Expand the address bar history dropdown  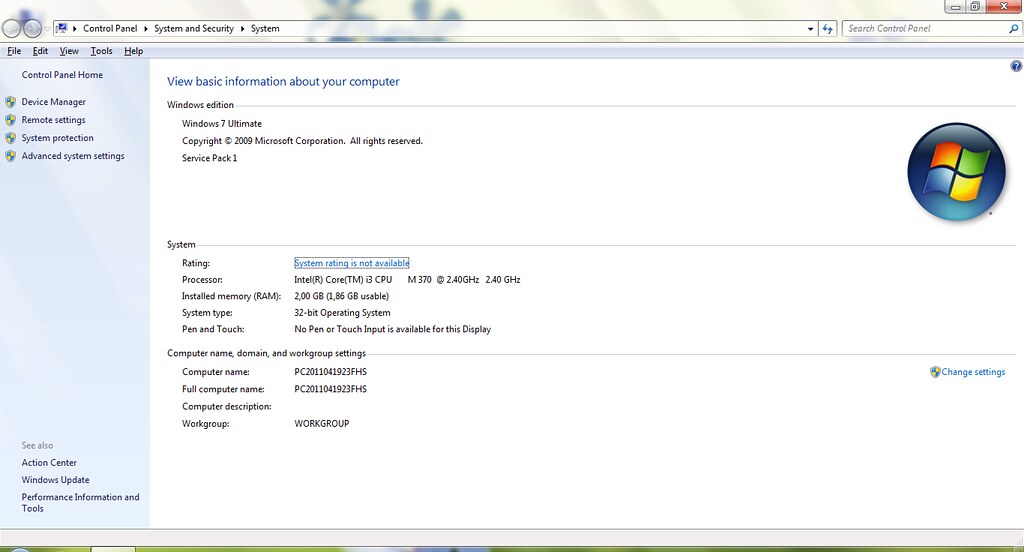(811, 29)
